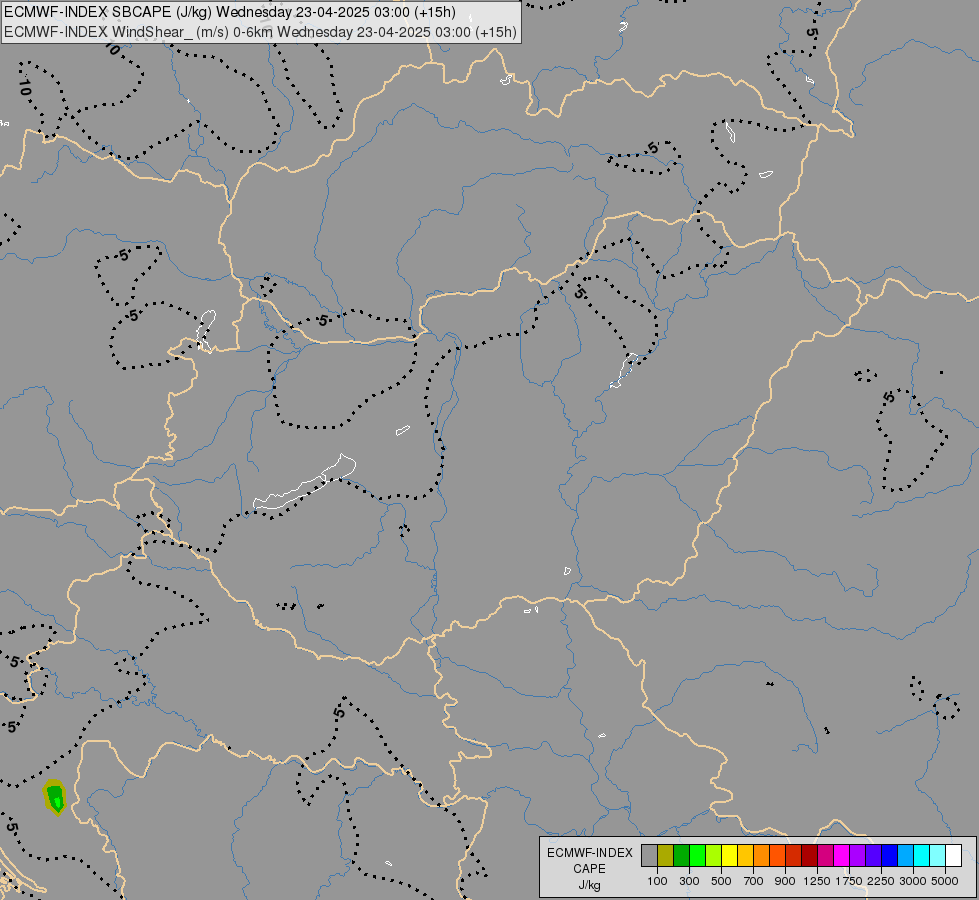Click the gray swatch in the CAPE legend
Screen dimensions: 979x900
[649, 856]
